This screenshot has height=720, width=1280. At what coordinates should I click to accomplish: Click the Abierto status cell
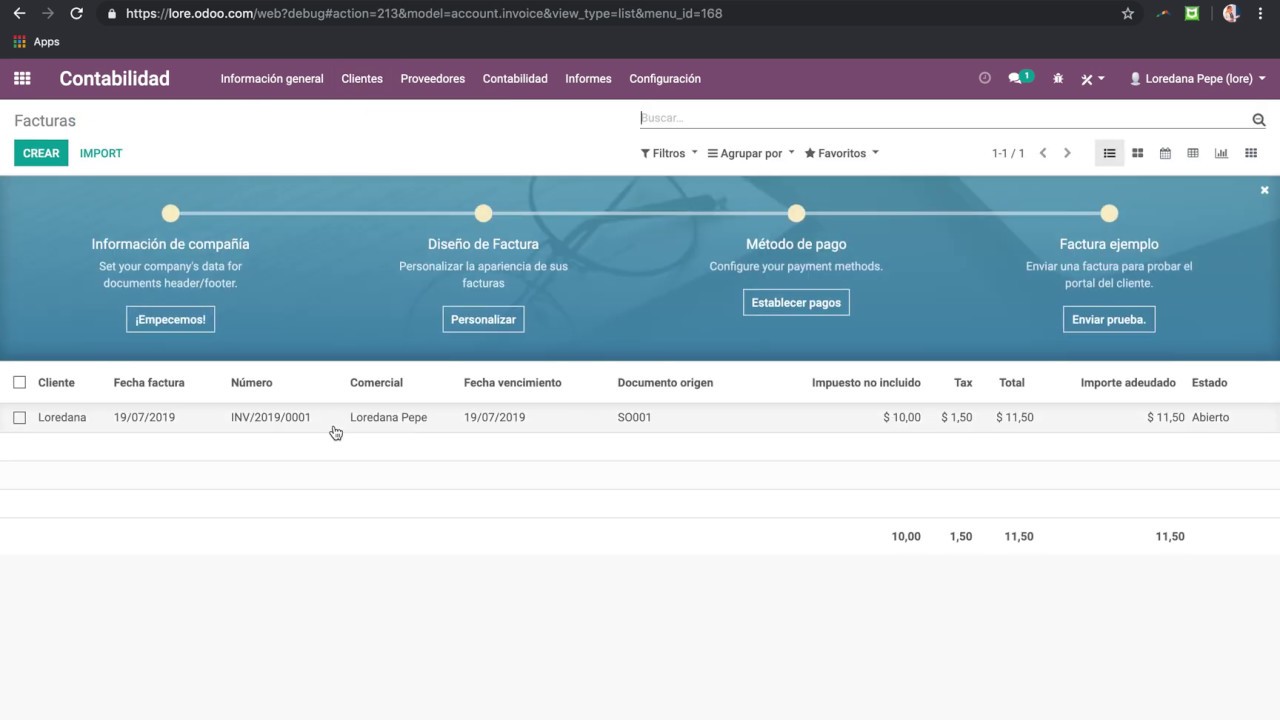point(1210,417)
